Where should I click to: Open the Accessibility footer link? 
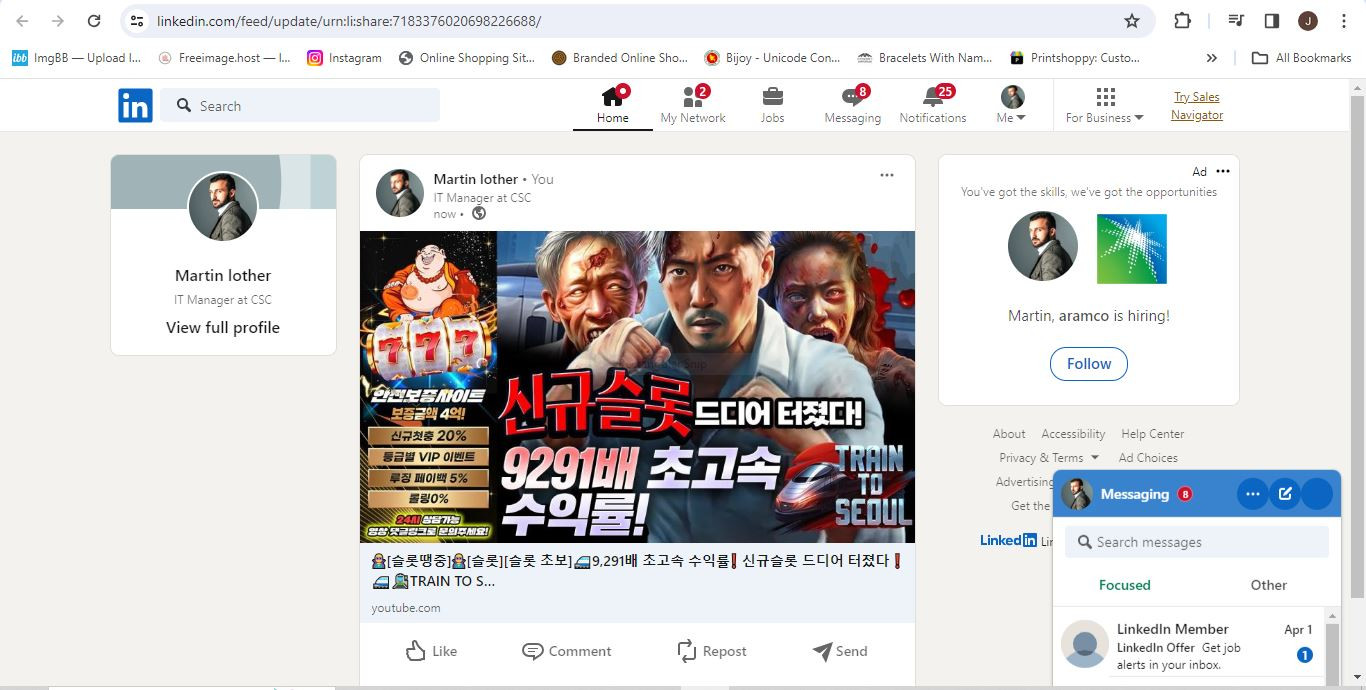pos(1073,434)
